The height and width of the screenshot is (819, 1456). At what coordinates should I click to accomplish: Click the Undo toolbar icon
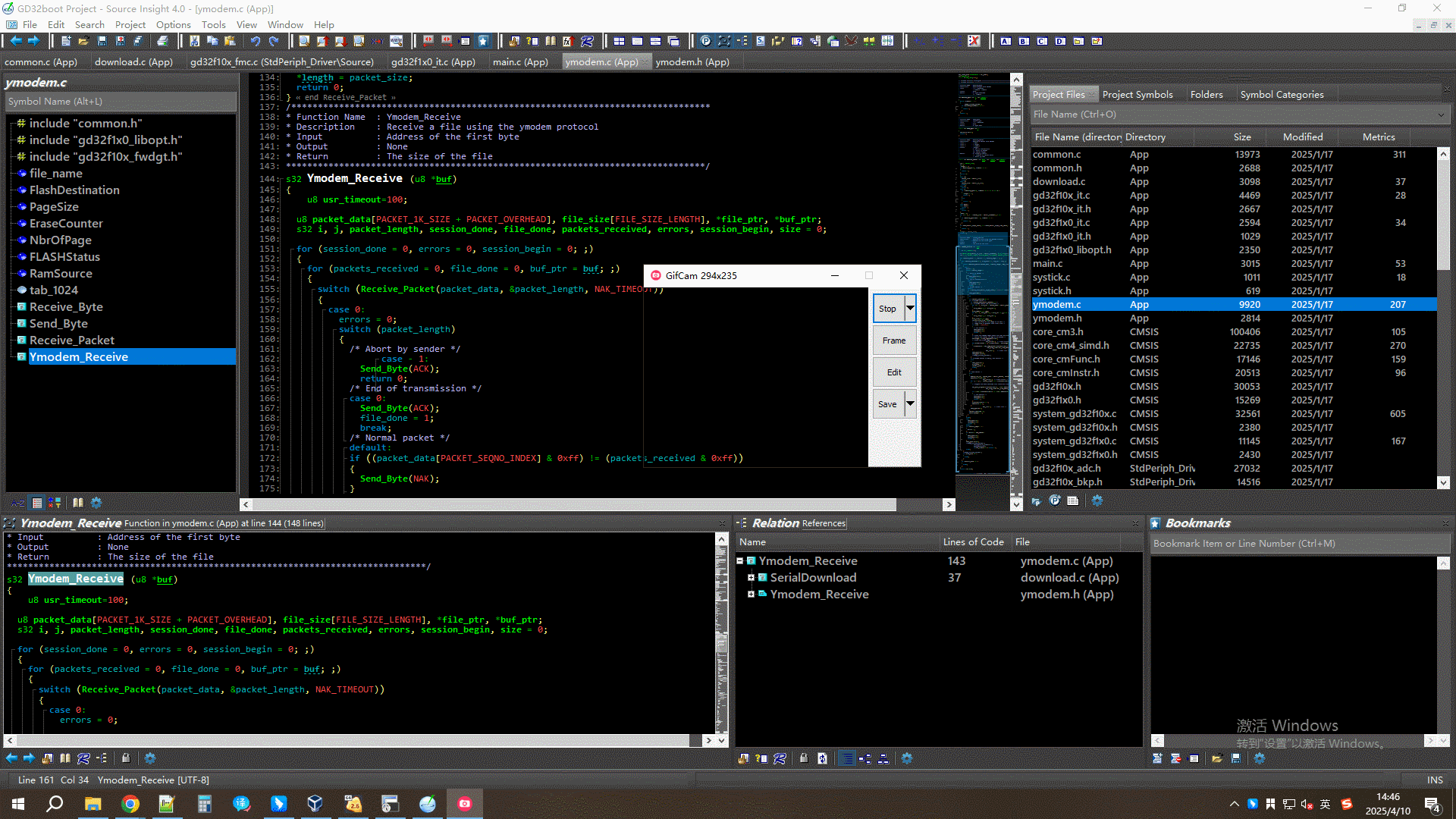point(256,41)
